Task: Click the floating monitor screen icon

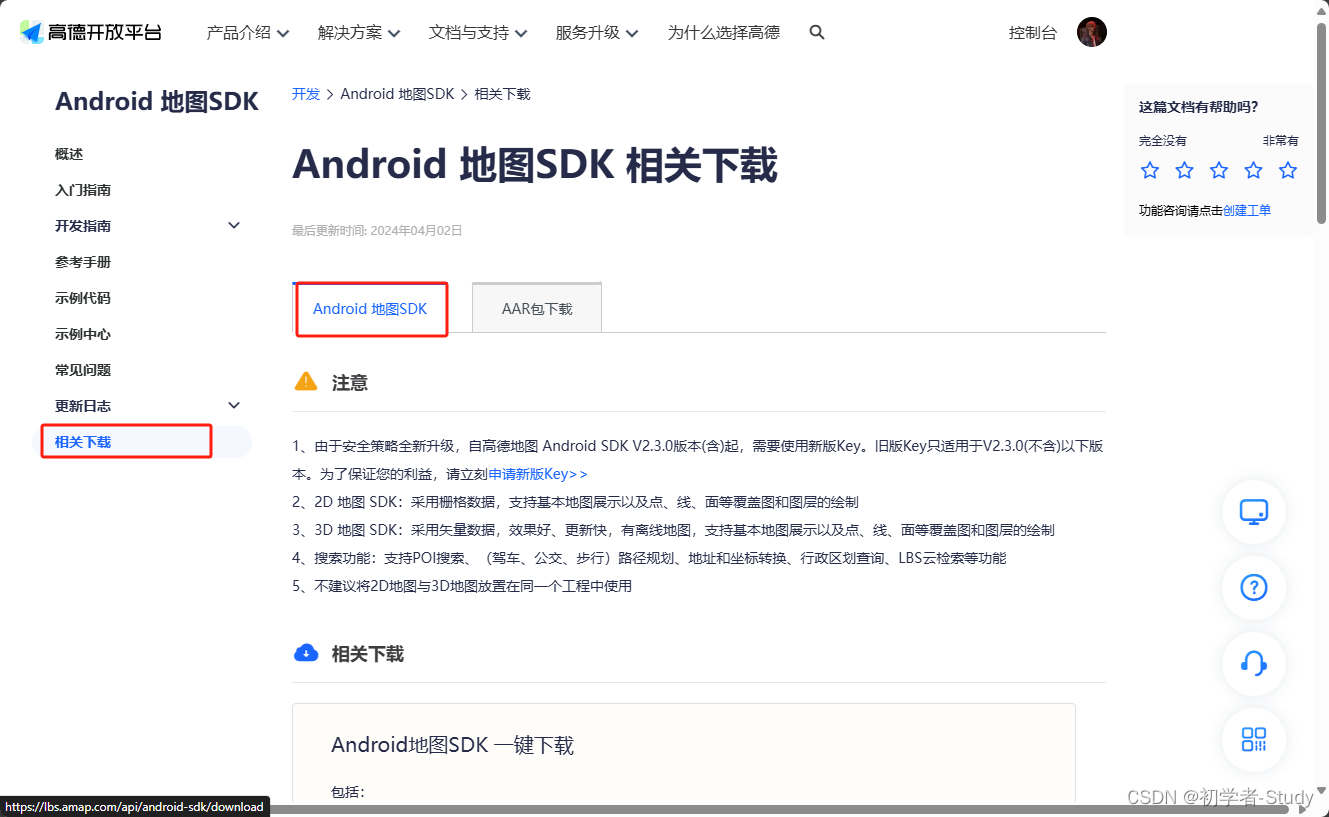Action: click(x=1254, y=512)
